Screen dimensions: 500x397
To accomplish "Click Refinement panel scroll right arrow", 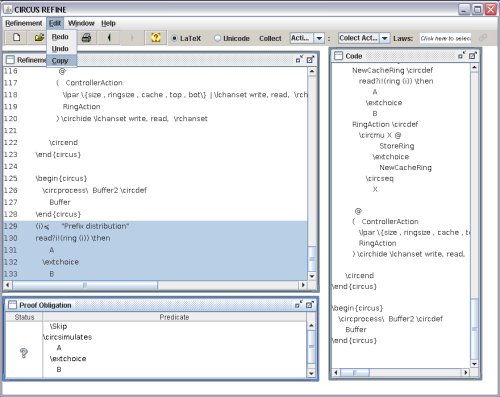I will tap(303, 285).
